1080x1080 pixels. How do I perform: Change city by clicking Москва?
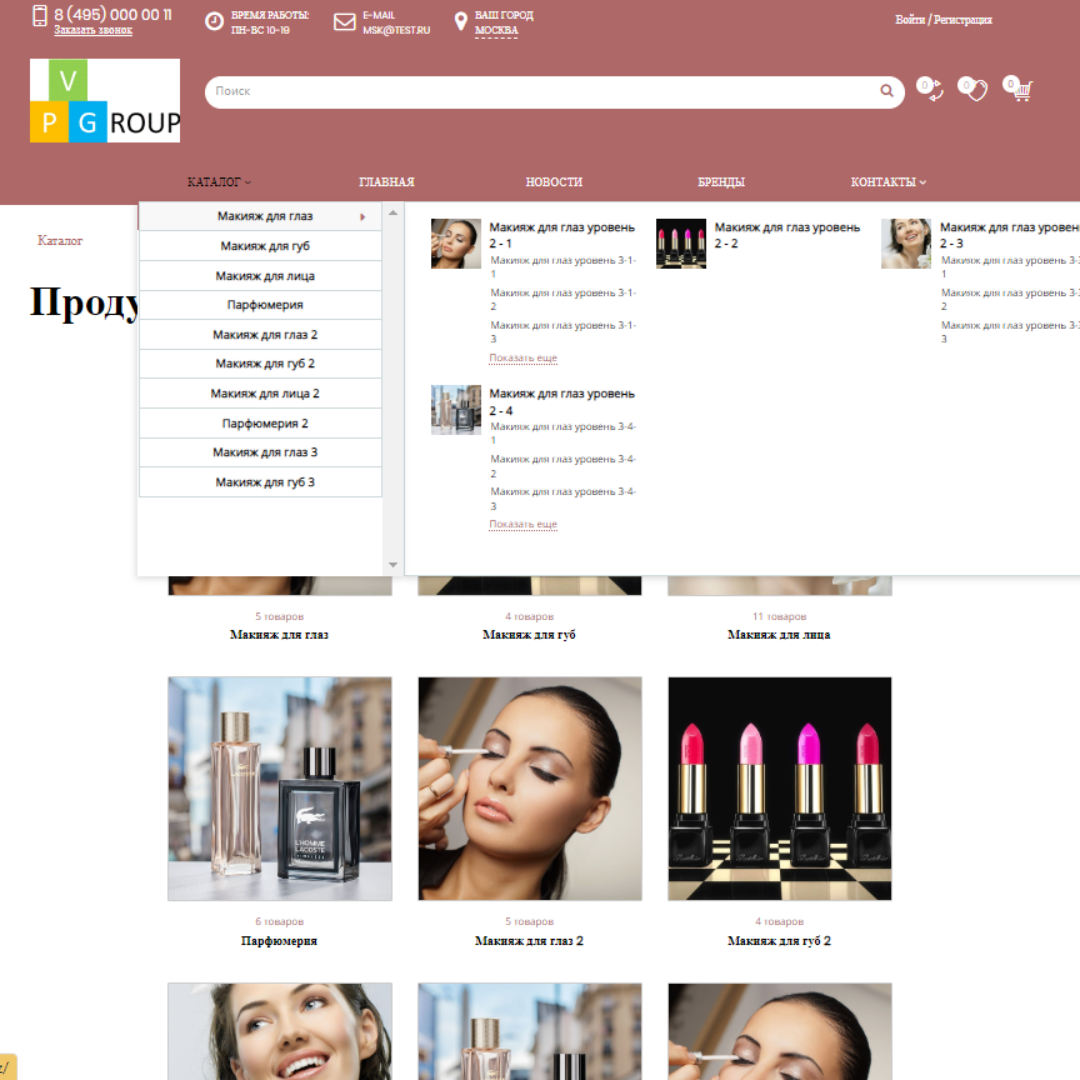(496, 31)
